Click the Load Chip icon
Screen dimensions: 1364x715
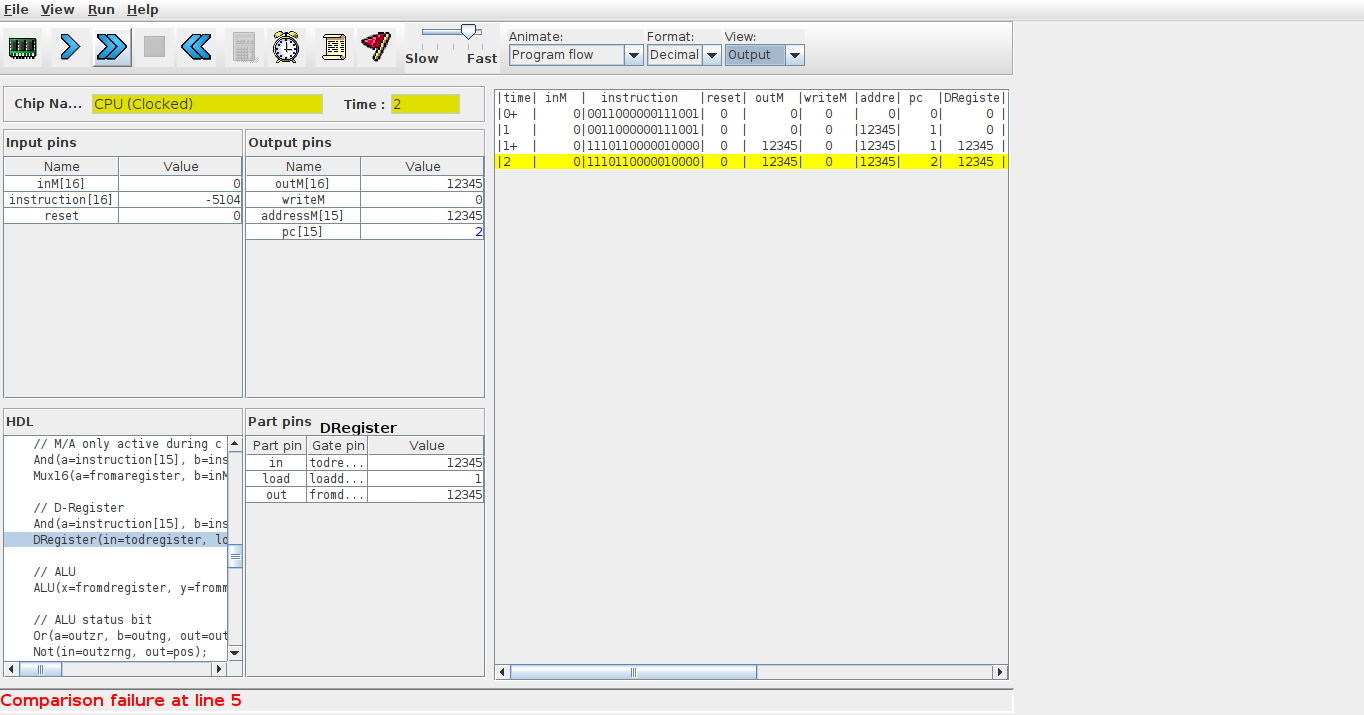pyautogui.click(x=23, y=47)
